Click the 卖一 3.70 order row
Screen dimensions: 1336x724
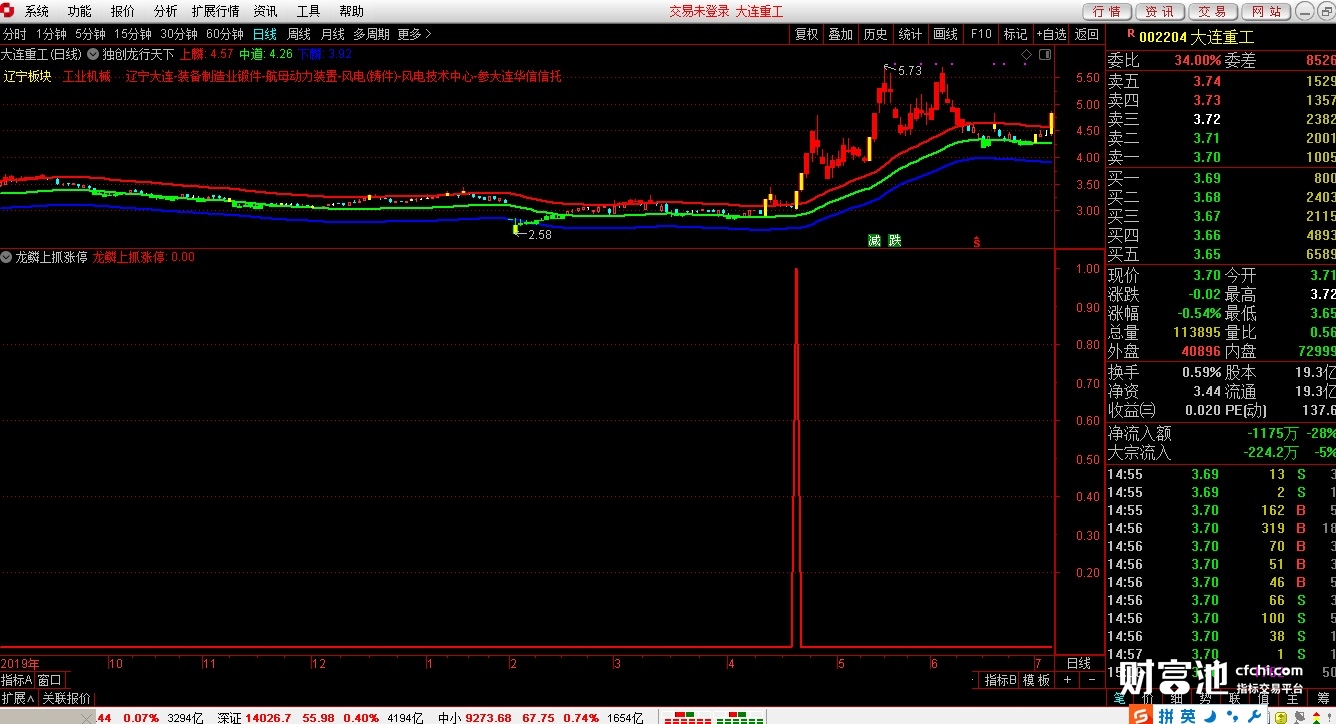tap(1221, 157)
